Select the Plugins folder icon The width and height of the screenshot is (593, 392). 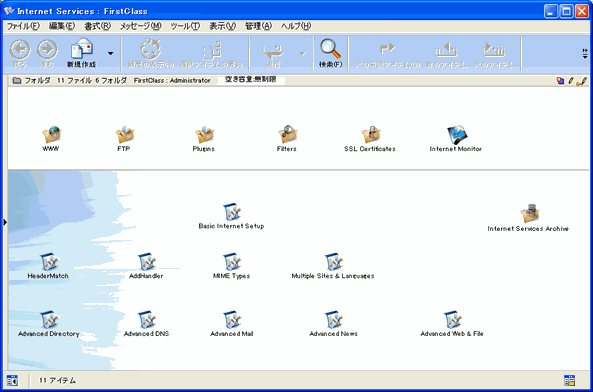pos(205,135)
